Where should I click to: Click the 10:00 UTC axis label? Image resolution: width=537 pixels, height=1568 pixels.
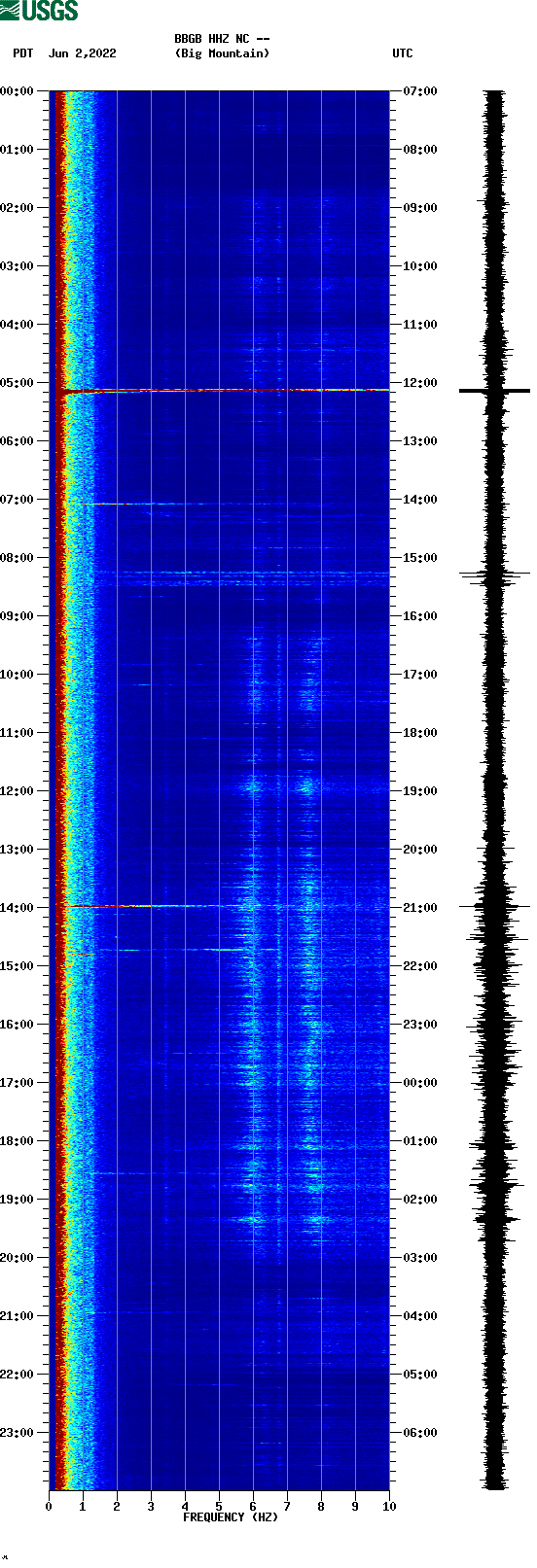coord(420,266)
